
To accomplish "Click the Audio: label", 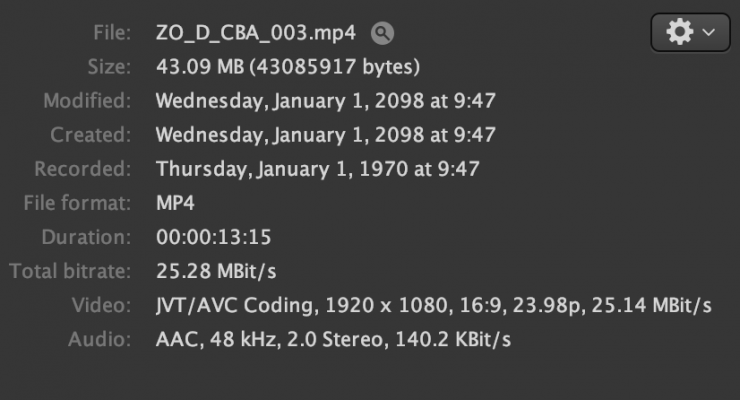I will point(101,340).
